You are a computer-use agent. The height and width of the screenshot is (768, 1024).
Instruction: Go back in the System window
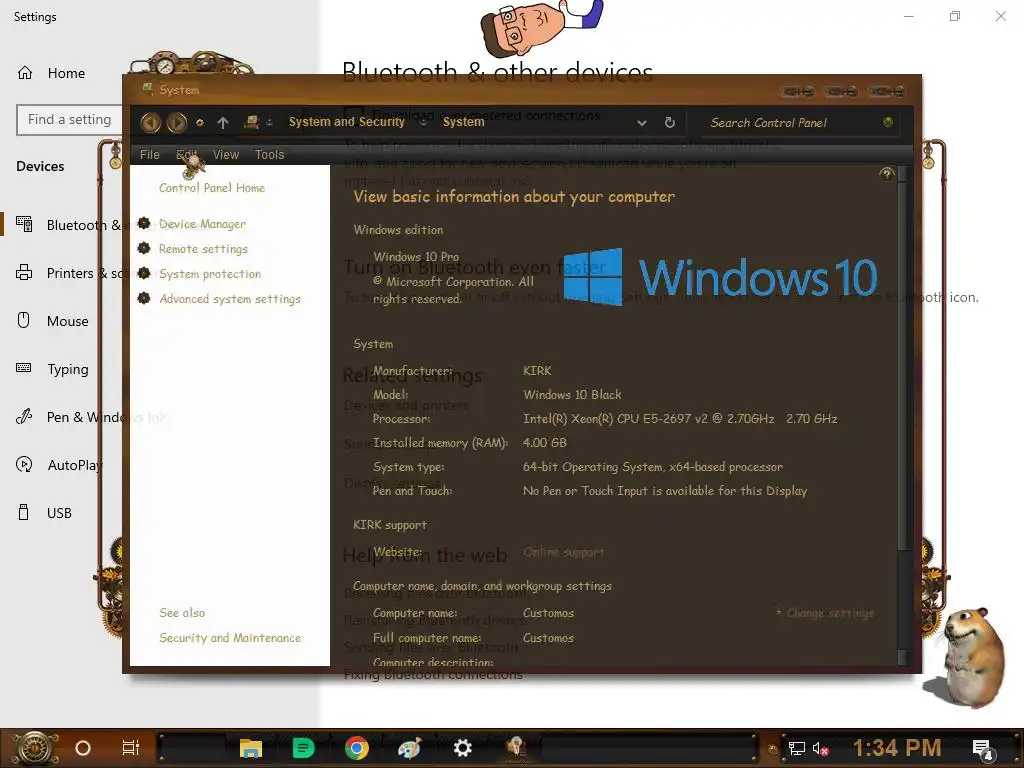[x=150, y=122]
